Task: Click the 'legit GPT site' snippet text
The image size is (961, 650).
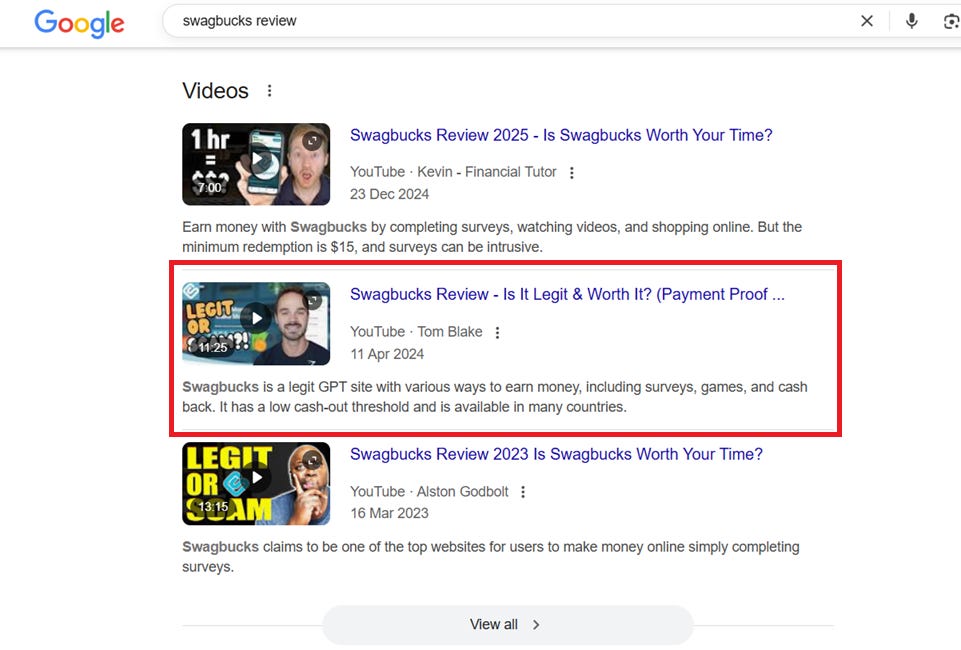Action: click(326, 387)
